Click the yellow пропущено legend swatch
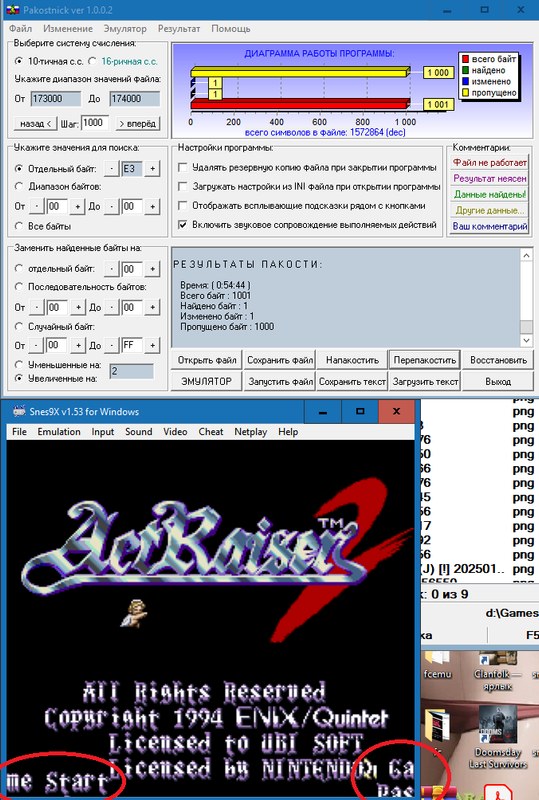Viewport: 539px width, 800px height. pos(465,93)
